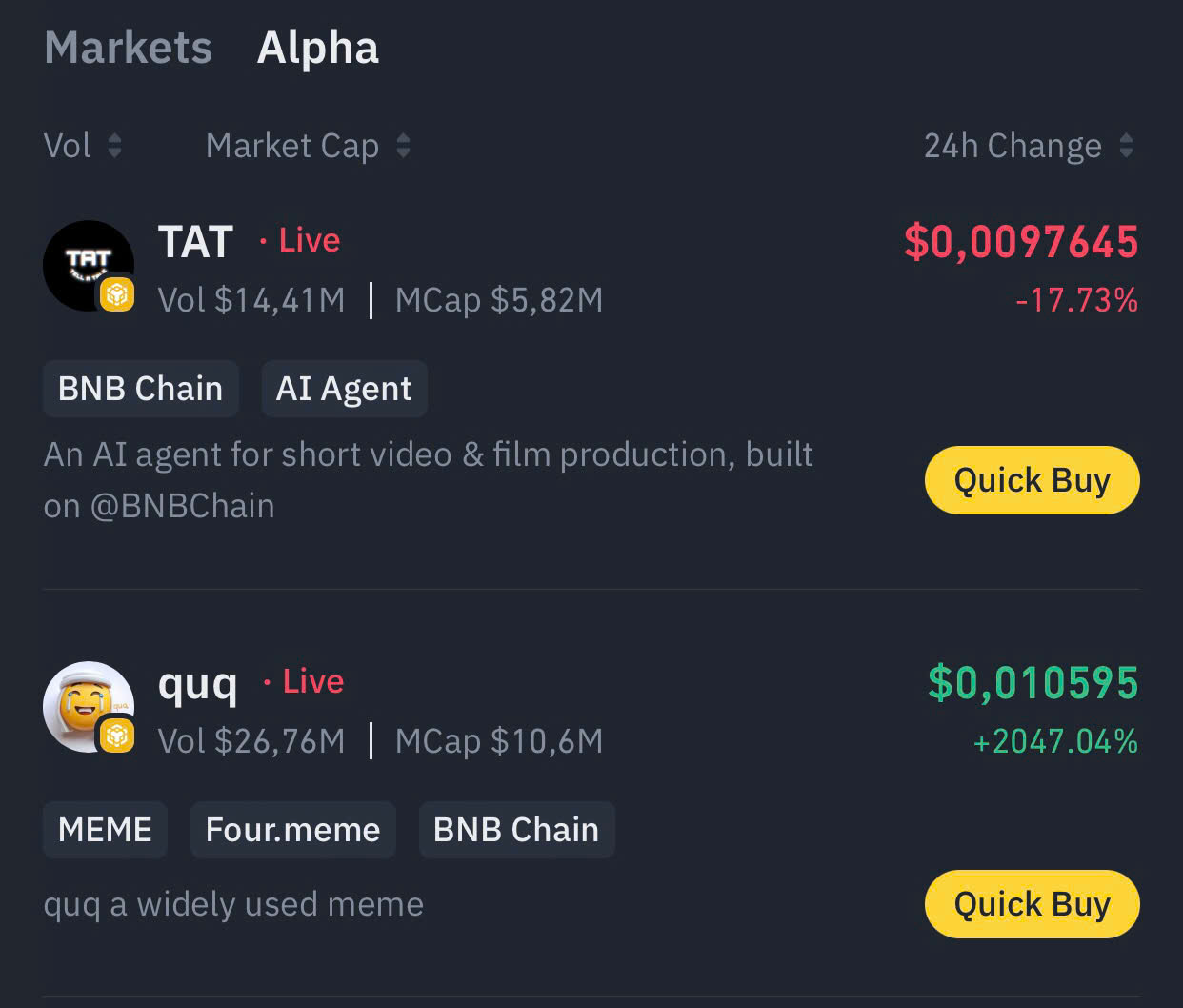Sort list by Market Cap arrows
Image resolution: width=1183 pixels, height=1008 pixels.
coord(403,146)
